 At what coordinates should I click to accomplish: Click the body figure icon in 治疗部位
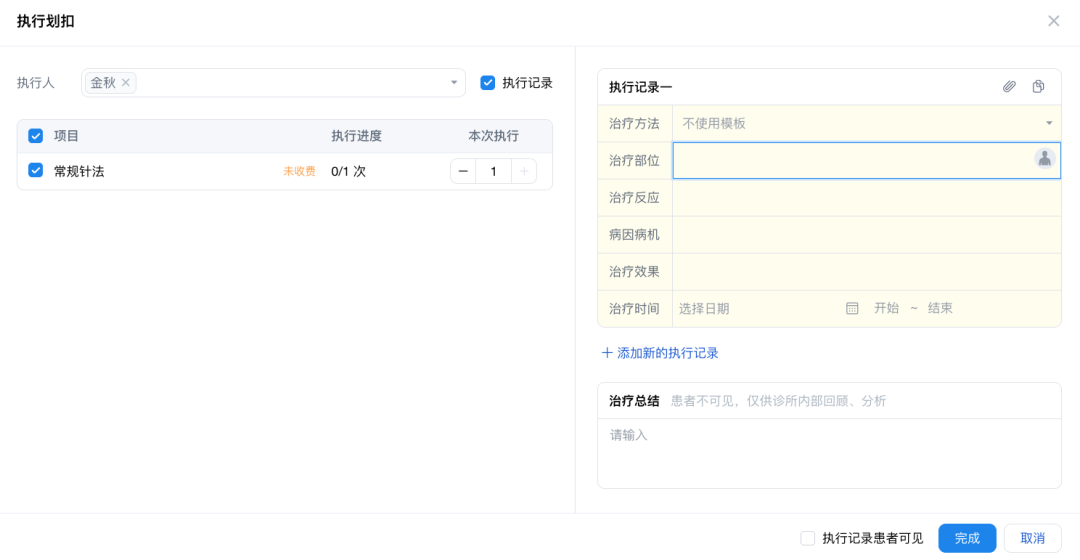point(1044,158)
